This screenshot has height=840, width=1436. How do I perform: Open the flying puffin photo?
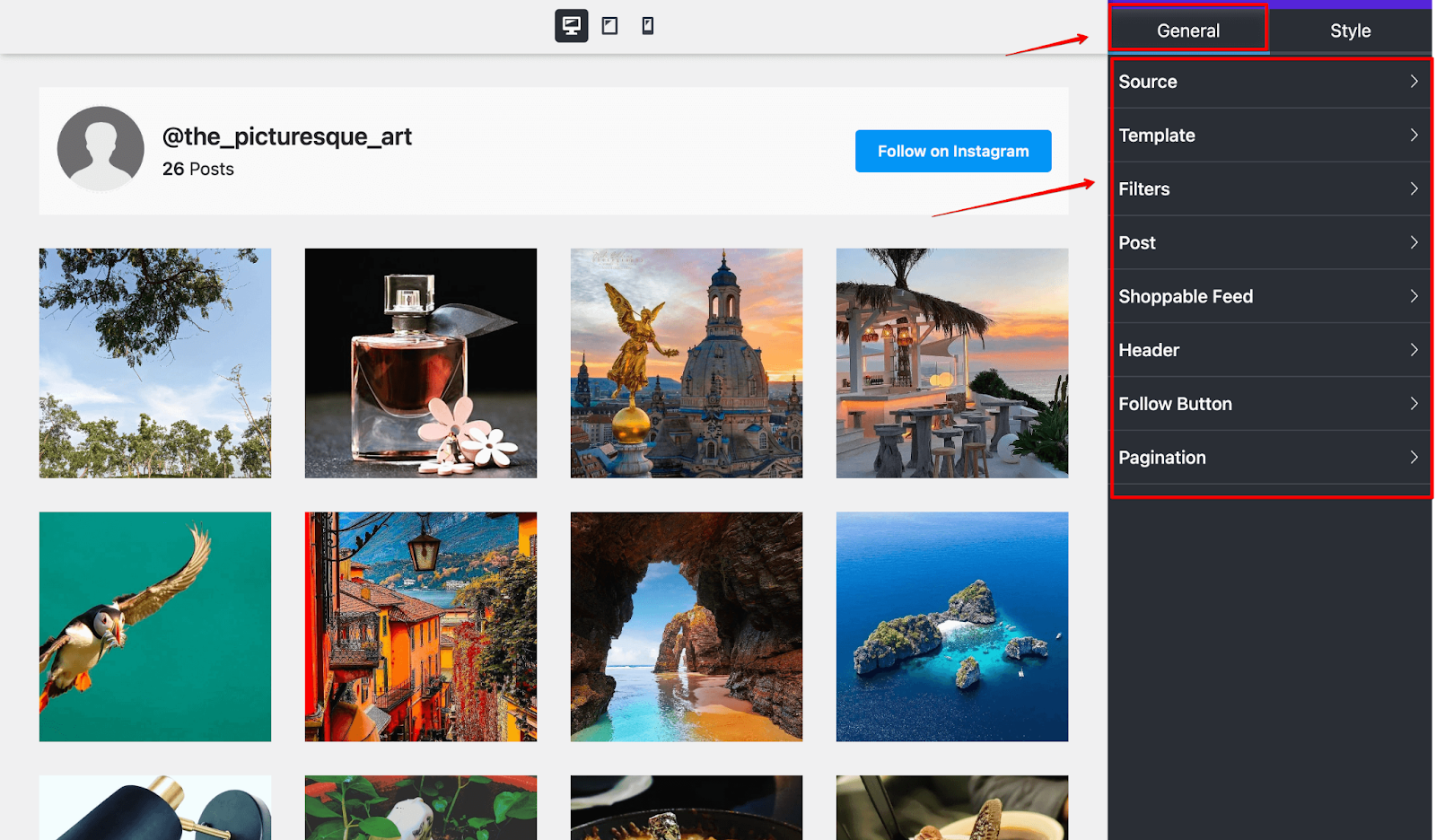point(155,626)
